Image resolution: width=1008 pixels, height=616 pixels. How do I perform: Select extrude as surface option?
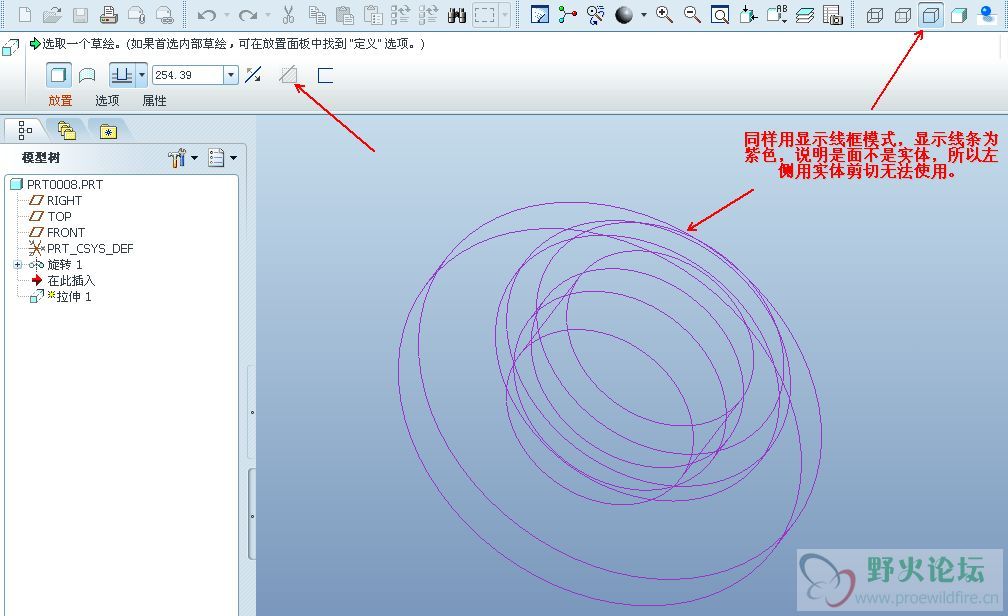click(87, 75)
